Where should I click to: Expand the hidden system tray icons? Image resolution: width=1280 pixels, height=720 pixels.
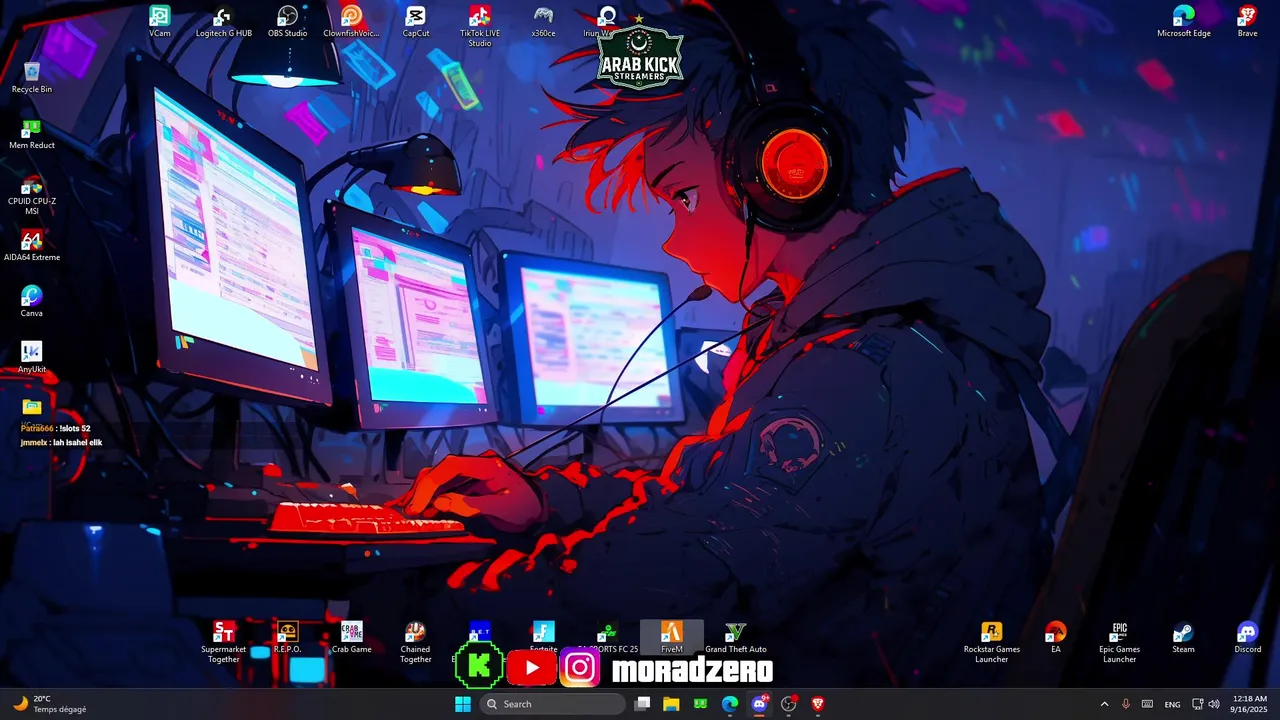coord(1104,704)
